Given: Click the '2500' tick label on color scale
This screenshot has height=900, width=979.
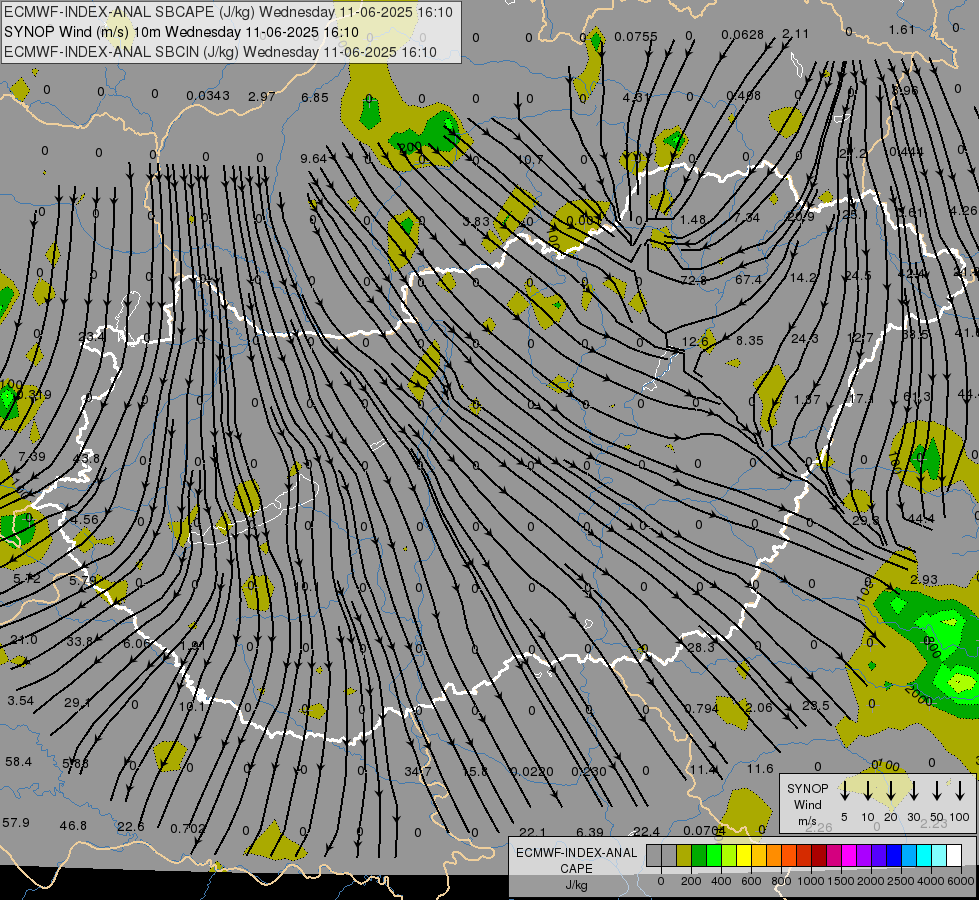Looking at the screenshot, I should 901,881.
